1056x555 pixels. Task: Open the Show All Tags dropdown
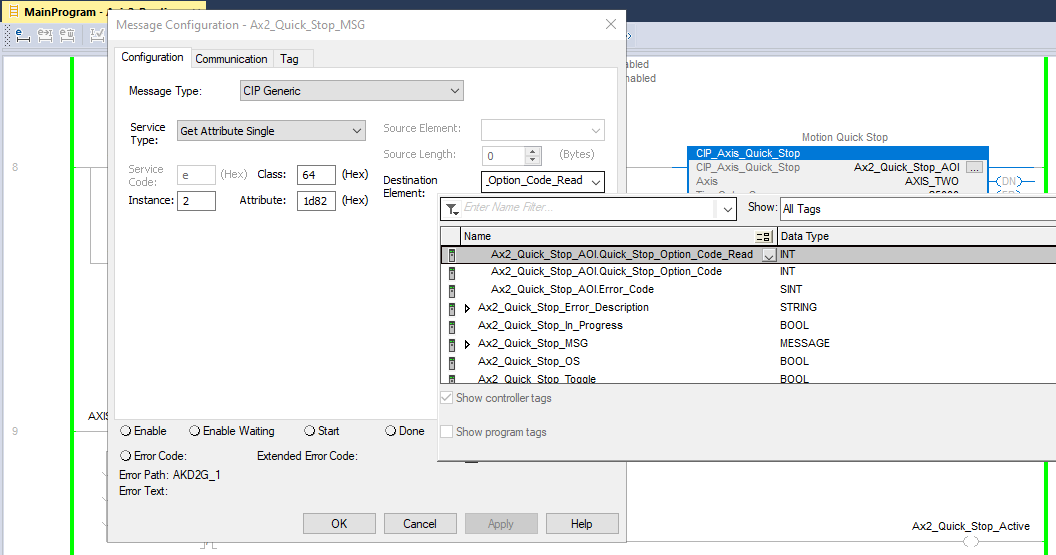point(918,209)
